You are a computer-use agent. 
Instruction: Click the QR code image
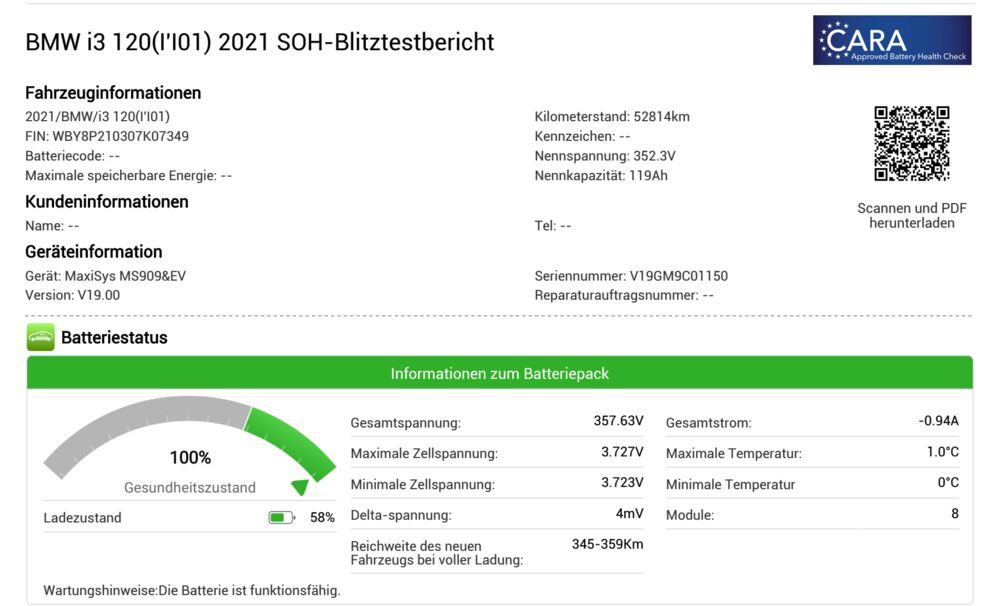[x=911, y=143]
